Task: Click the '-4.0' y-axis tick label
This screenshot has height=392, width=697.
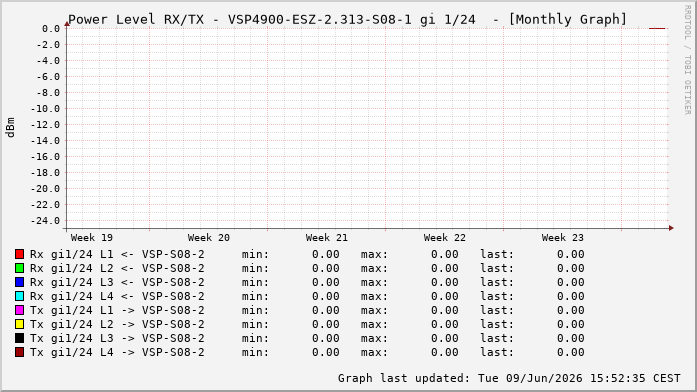Action: [48, 61]
